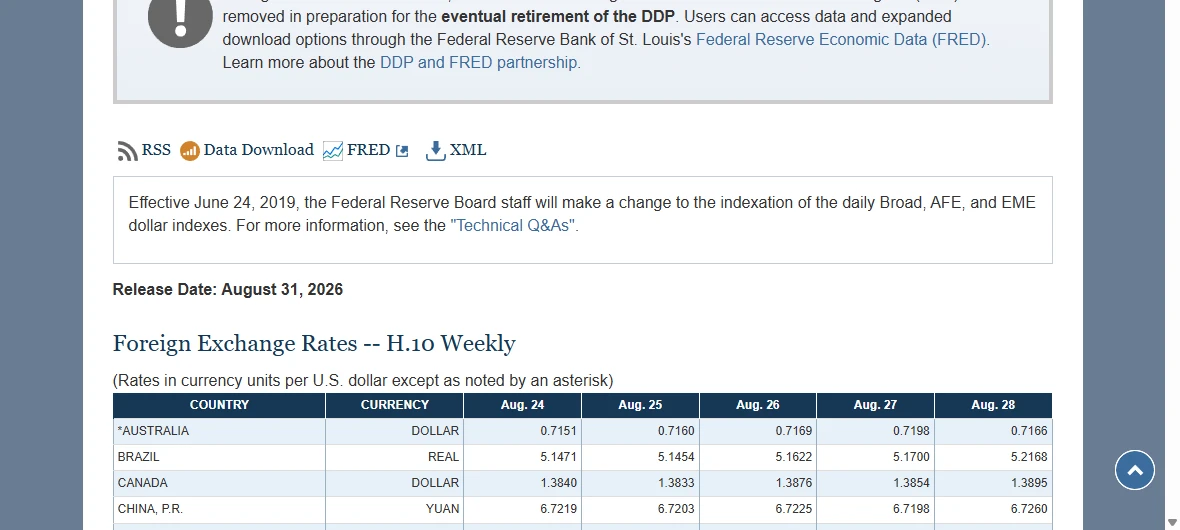Image resolution: width=1180 pixels, height=530 pixels.
Task: Click the Aug. 25 column header
Action: (640, 405)
